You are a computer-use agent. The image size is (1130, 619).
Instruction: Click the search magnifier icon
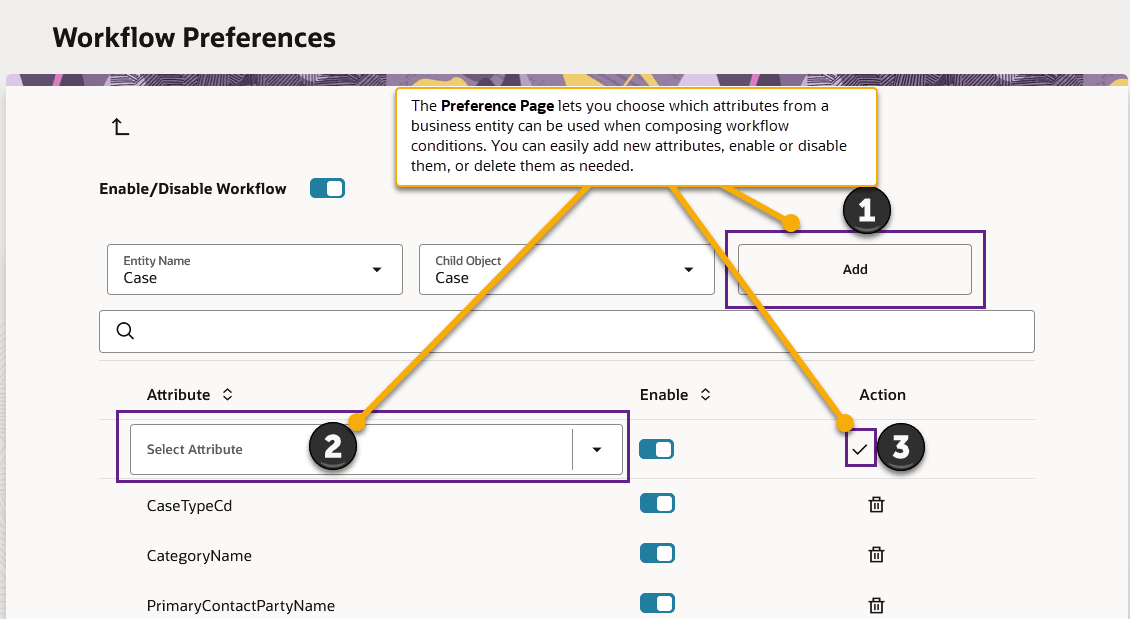point(125,330)
